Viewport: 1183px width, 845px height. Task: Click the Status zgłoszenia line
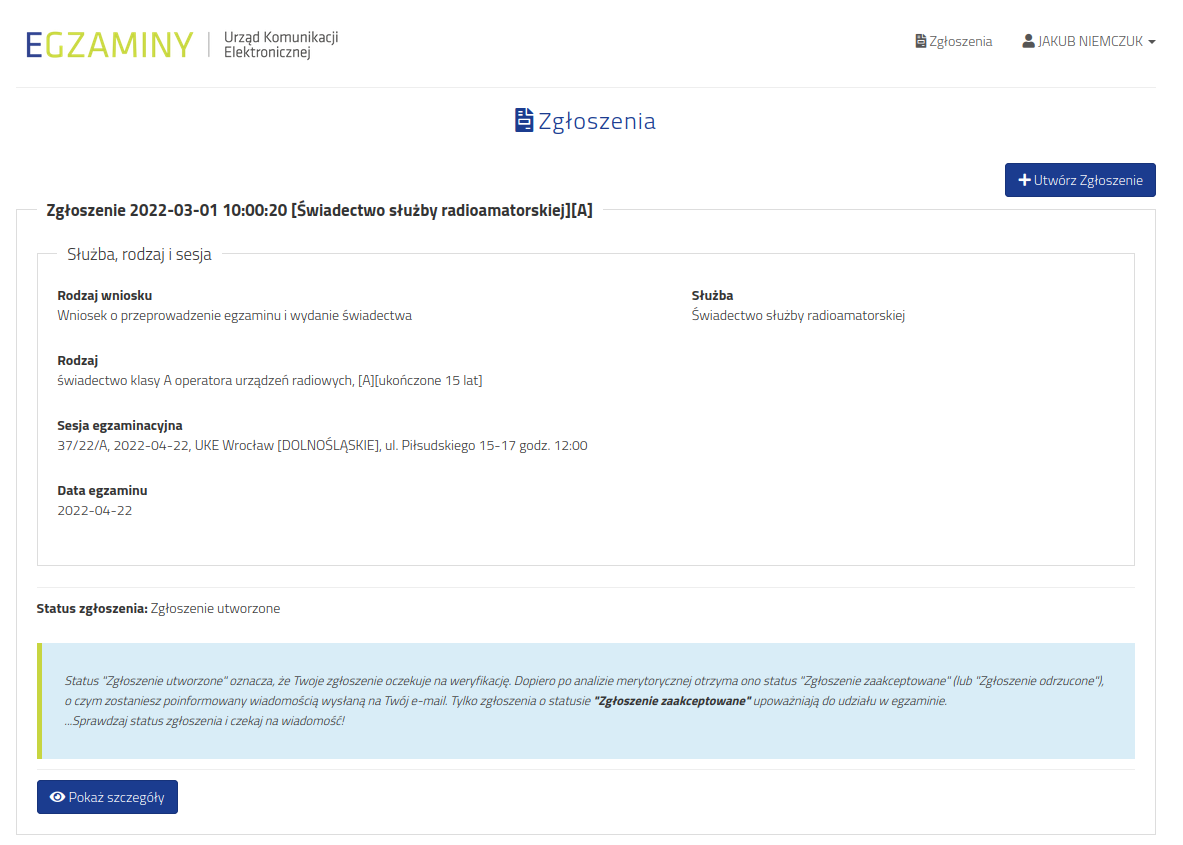[x=158, y=608]
